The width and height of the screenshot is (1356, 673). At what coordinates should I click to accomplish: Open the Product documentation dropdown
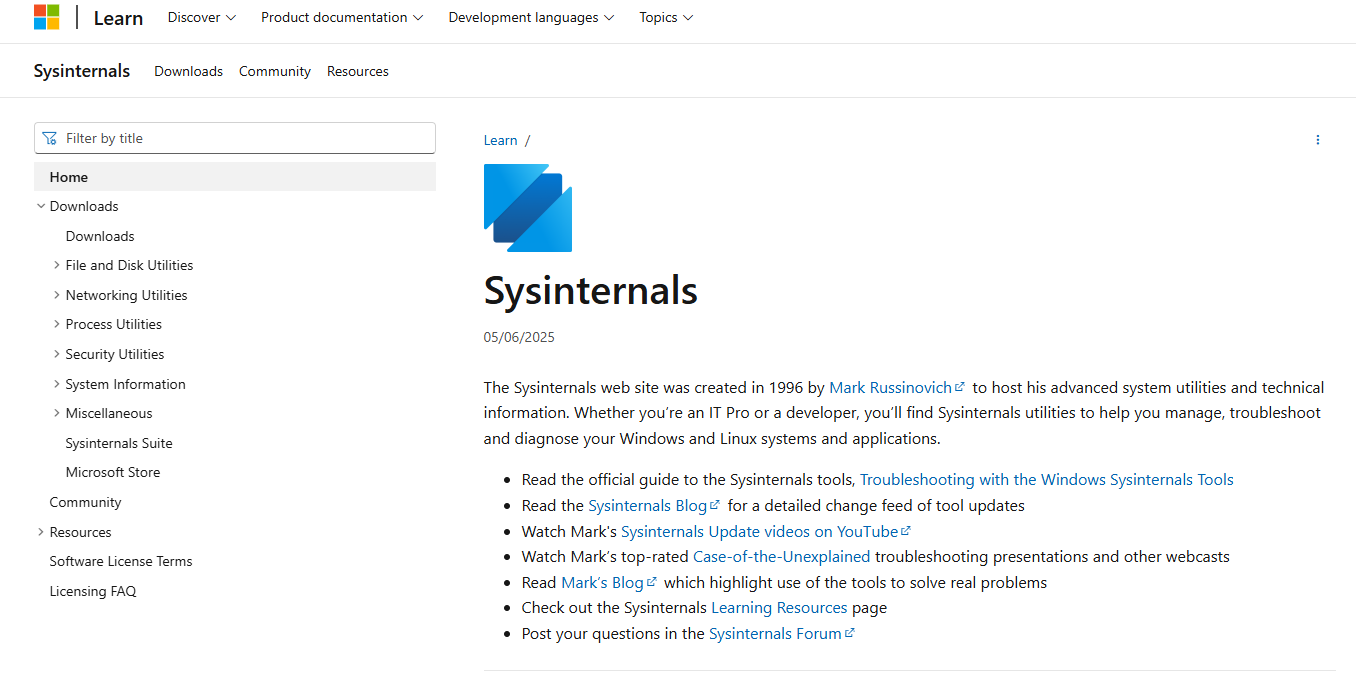click(x=342, y=17)
